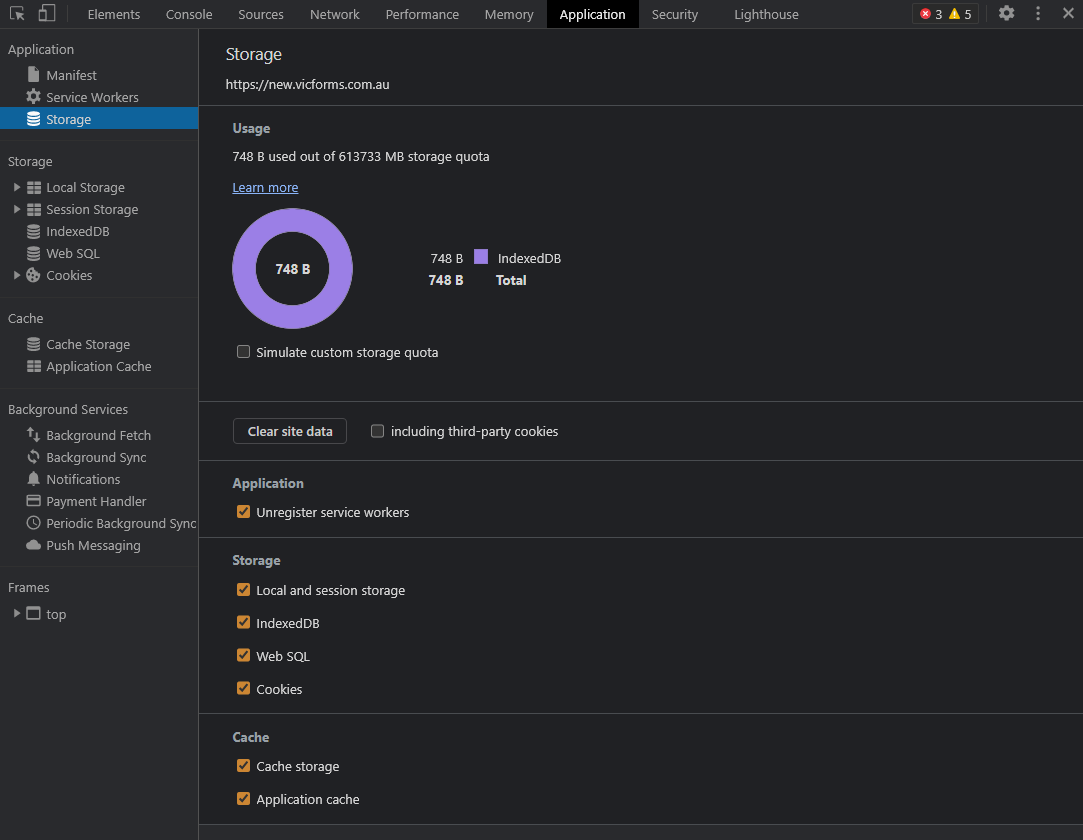Select Service Workers in the sidebar

pos(92,97)
